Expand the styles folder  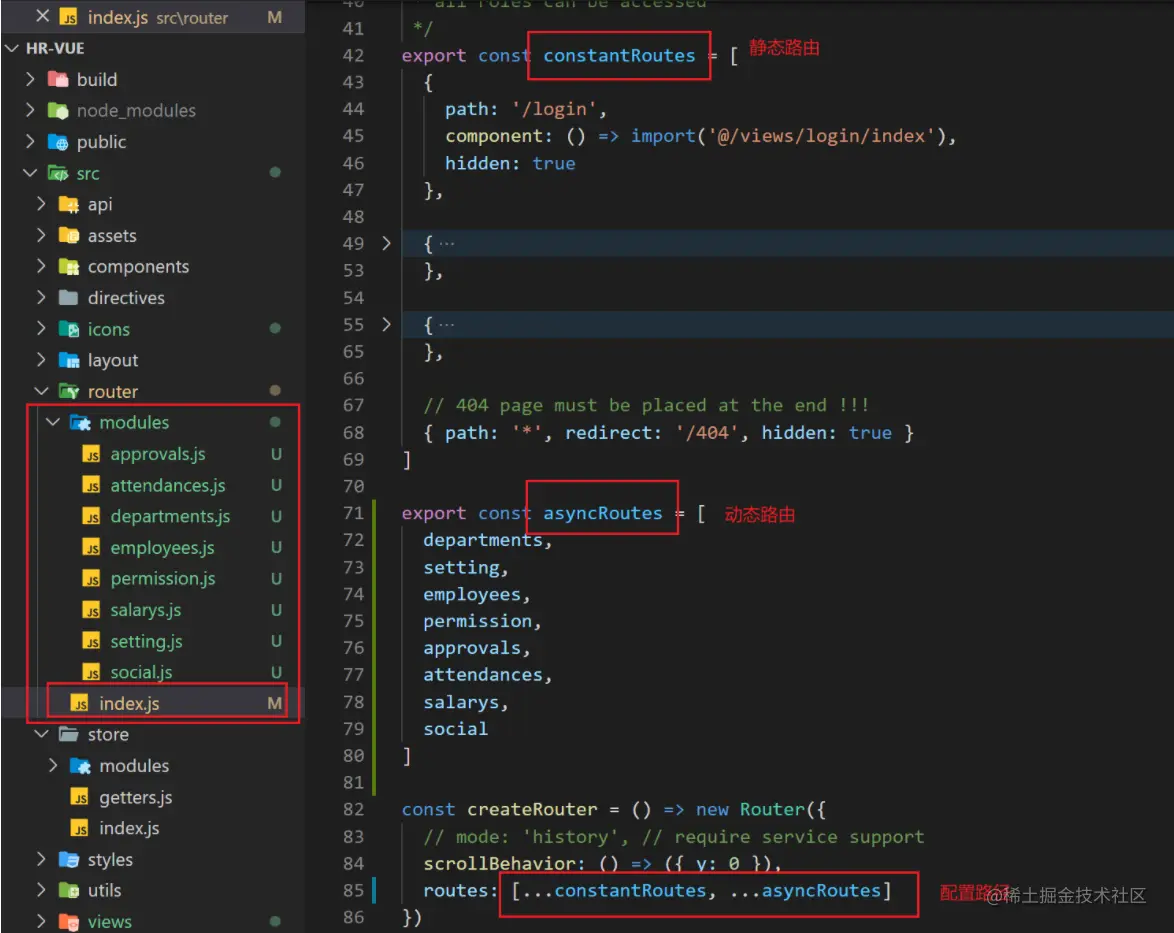pyautogui.click(x=41, y=859)
